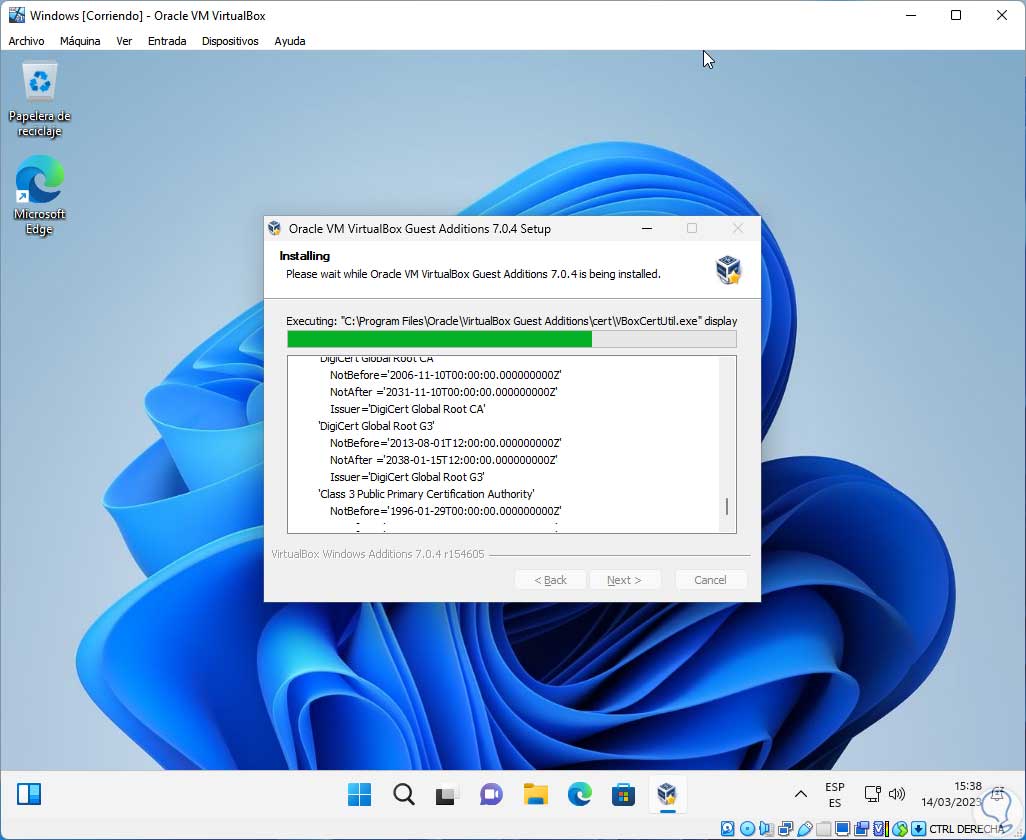Click the VirtualBox mouse integration status icon

[x=900, y=829]
